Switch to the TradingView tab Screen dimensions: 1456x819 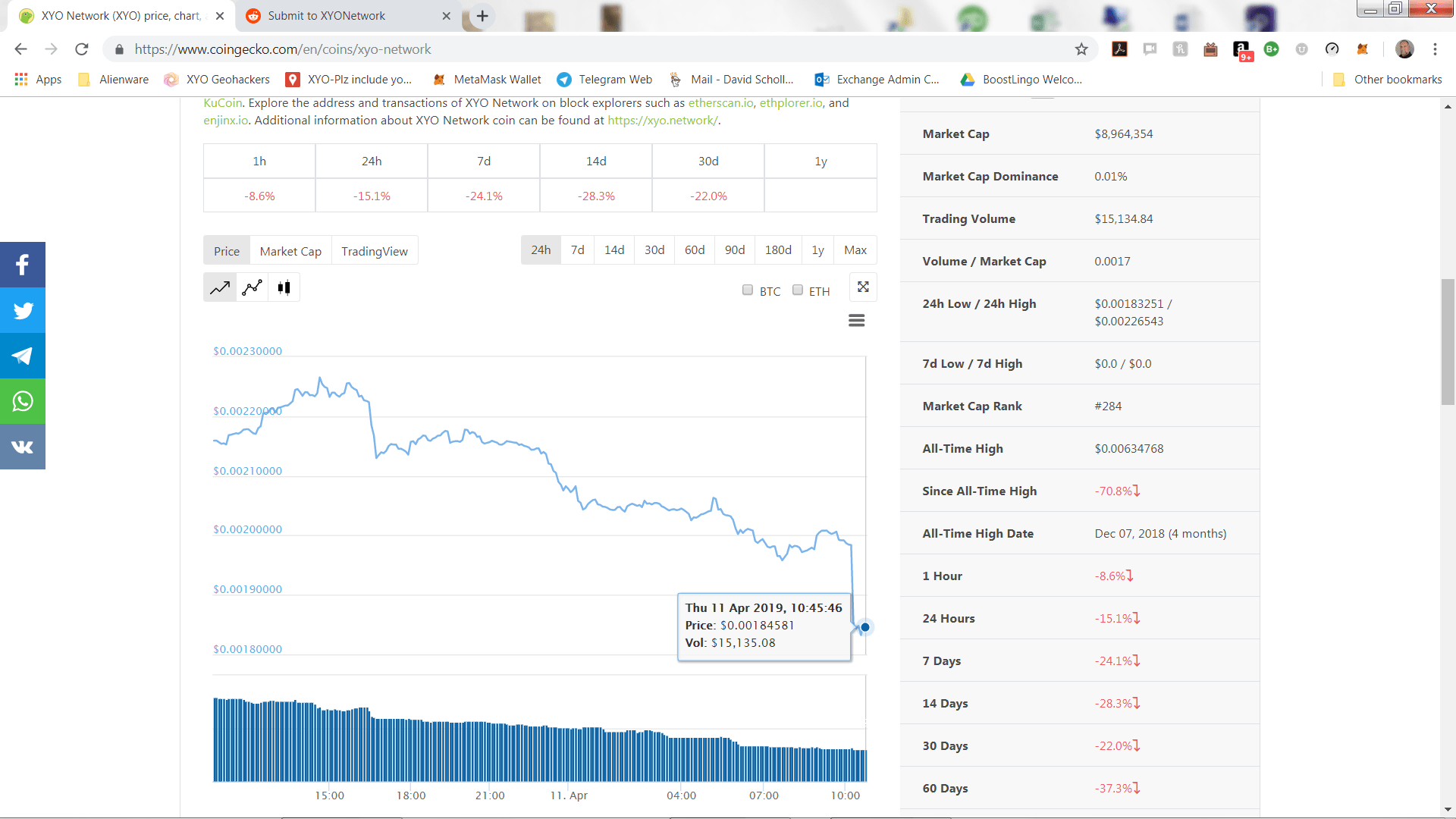click(x=375, y=250)
